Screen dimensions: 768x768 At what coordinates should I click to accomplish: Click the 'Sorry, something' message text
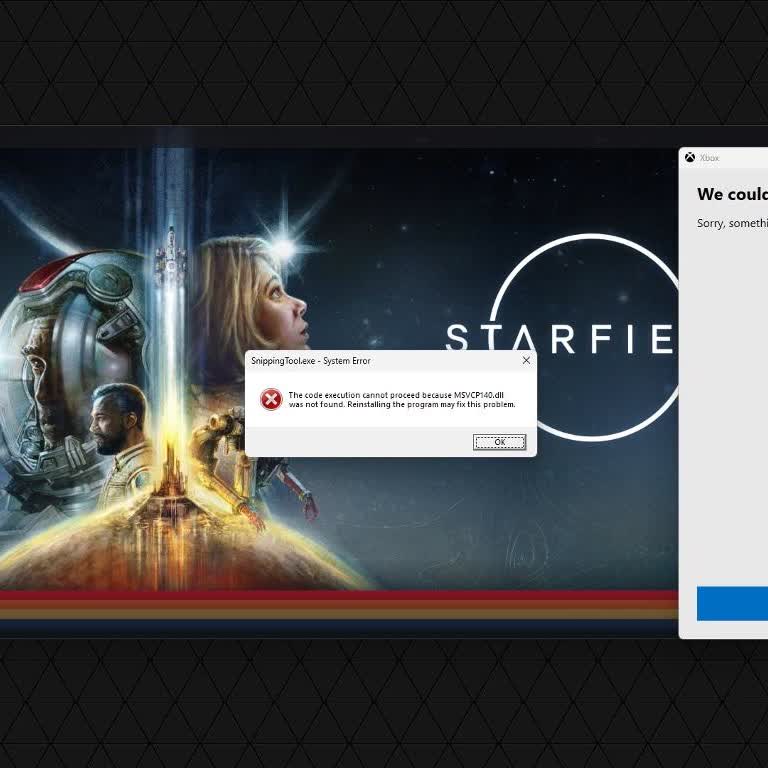(732, 224)
